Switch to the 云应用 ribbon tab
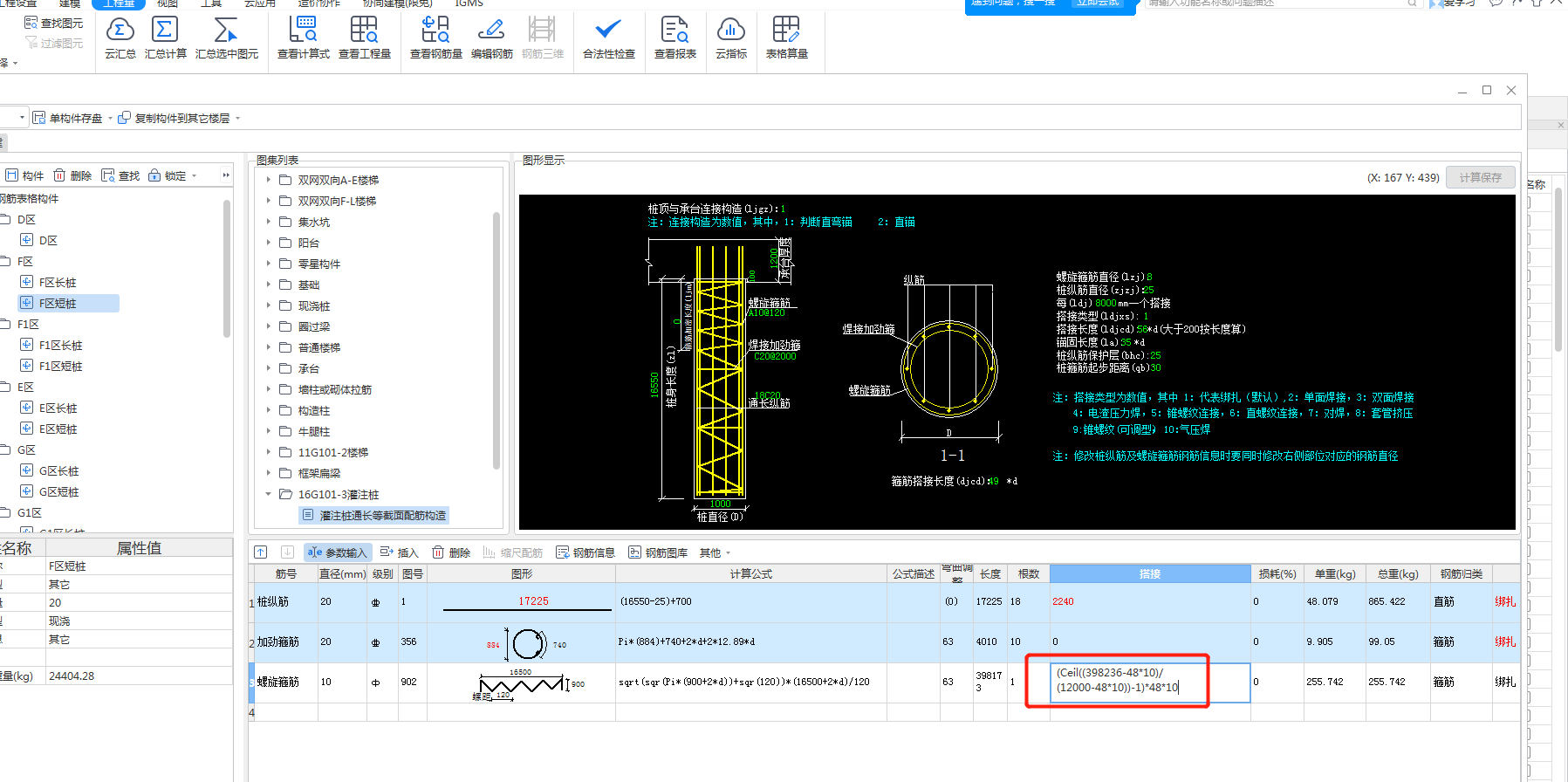 tap(260, 3)
